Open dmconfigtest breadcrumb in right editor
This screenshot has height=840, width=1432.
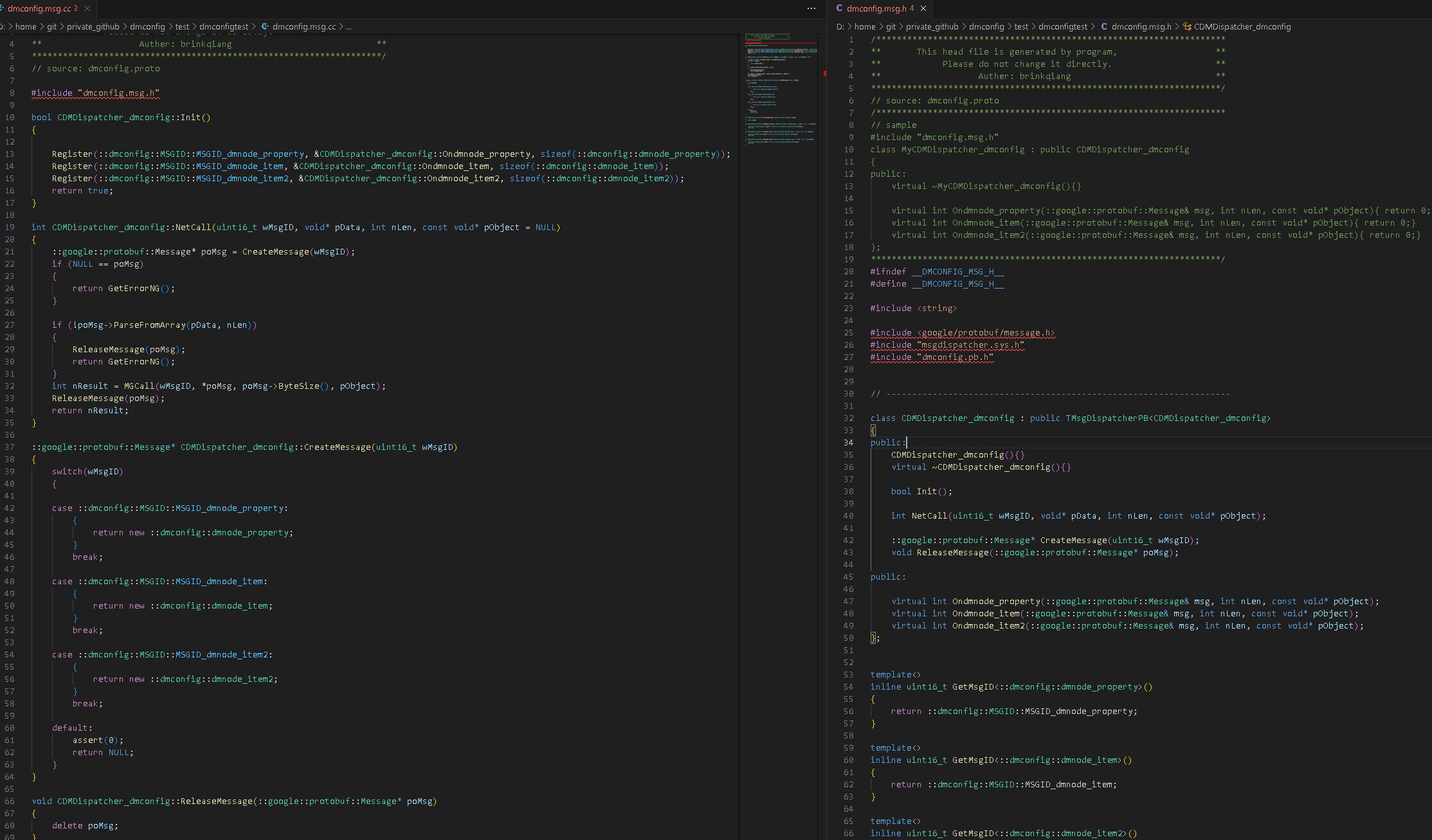[1062, 27]
